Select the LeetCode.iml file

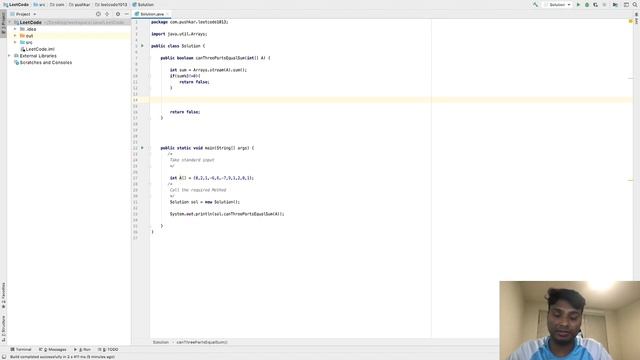tap(38, 49)
